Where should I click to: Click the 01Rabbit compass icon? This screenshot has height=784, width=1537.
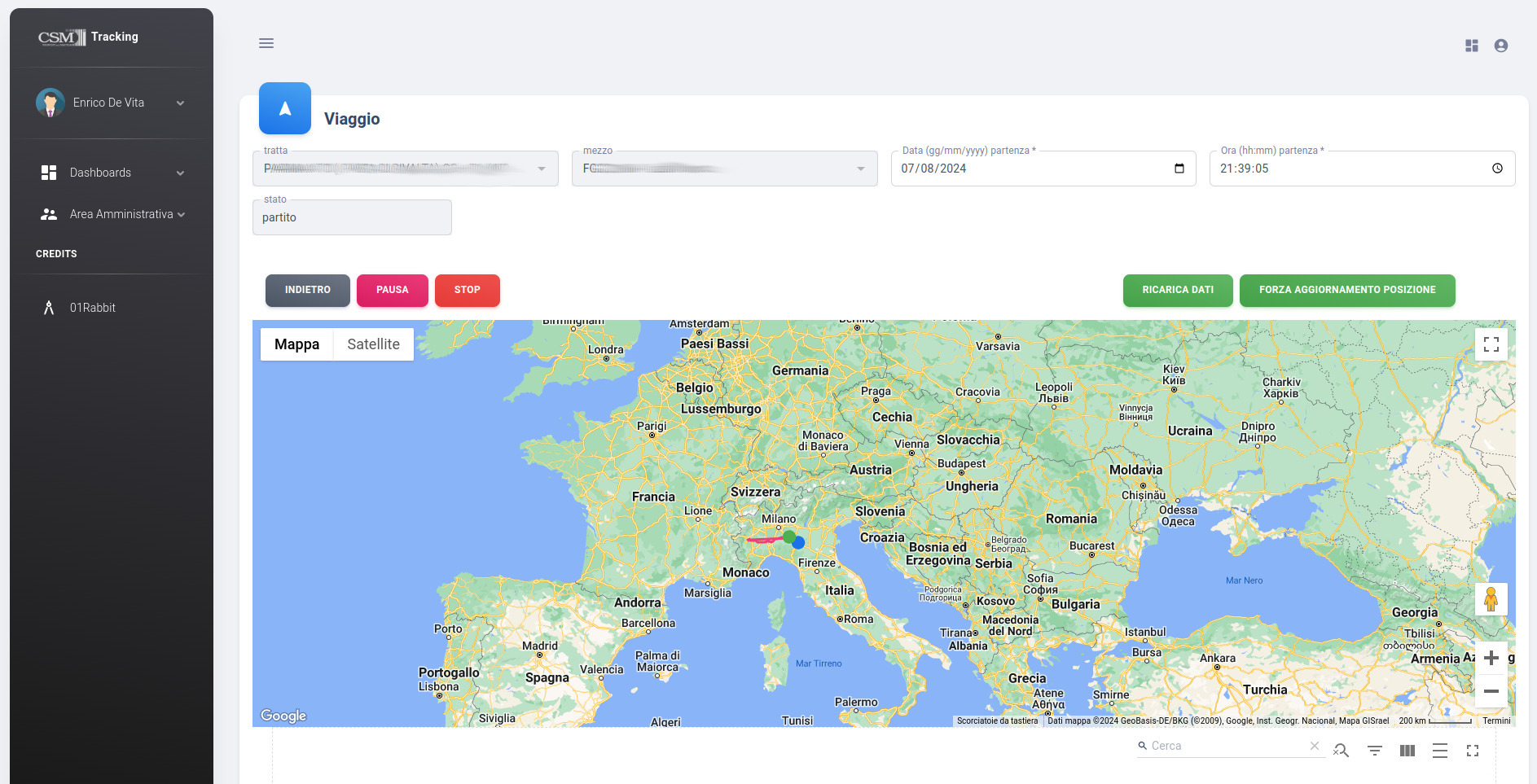[x=49, y=308]
